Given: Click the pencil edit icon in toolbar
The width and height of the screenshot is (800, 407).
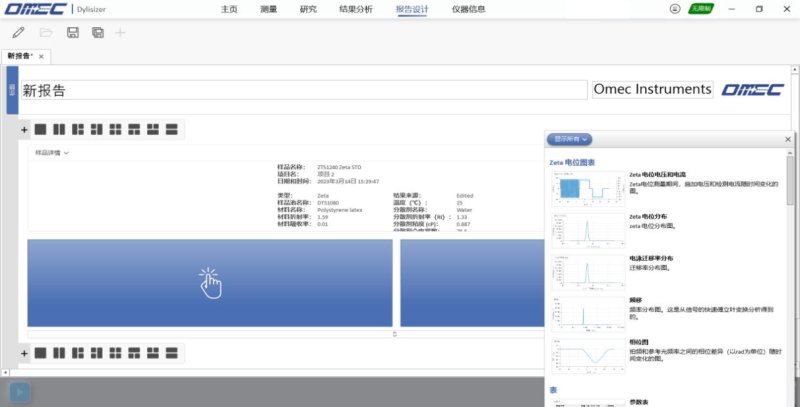Looking at the screenshot, I should point(19,33).
